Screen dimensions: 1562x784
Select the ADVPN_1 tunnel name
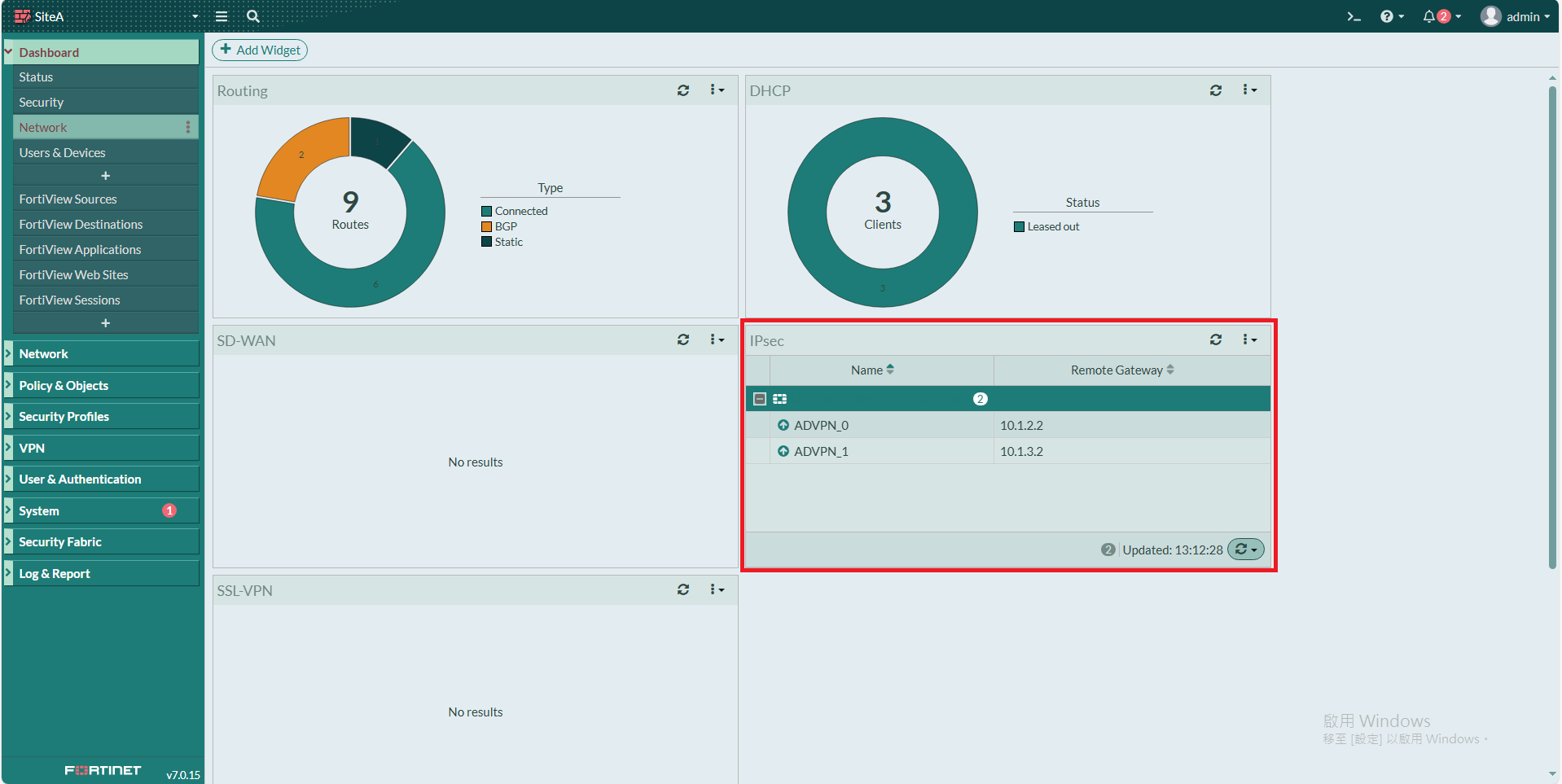click(x=822, y=451)
